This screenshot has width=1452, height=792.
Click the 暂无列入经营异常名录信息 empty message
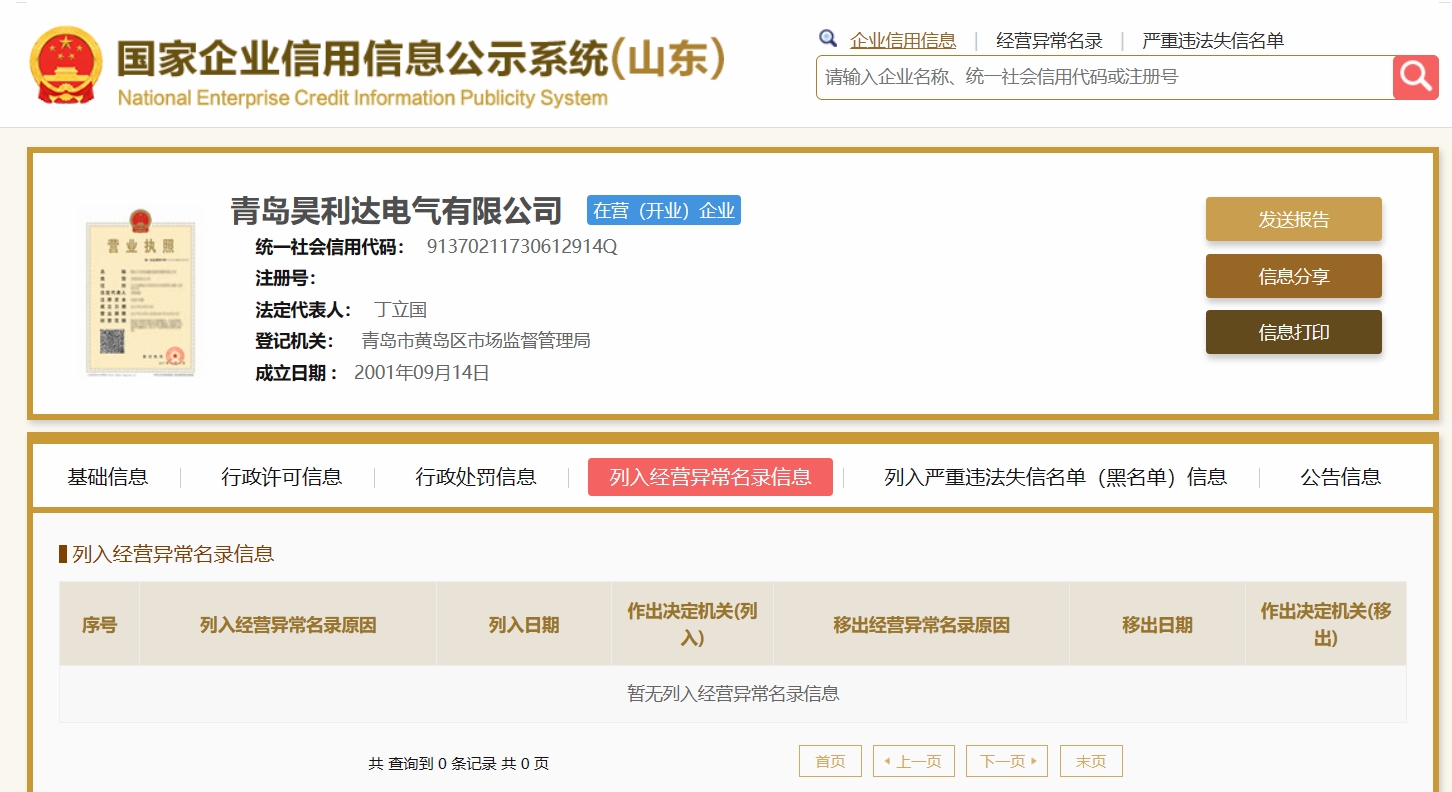(x=733, y=694)
